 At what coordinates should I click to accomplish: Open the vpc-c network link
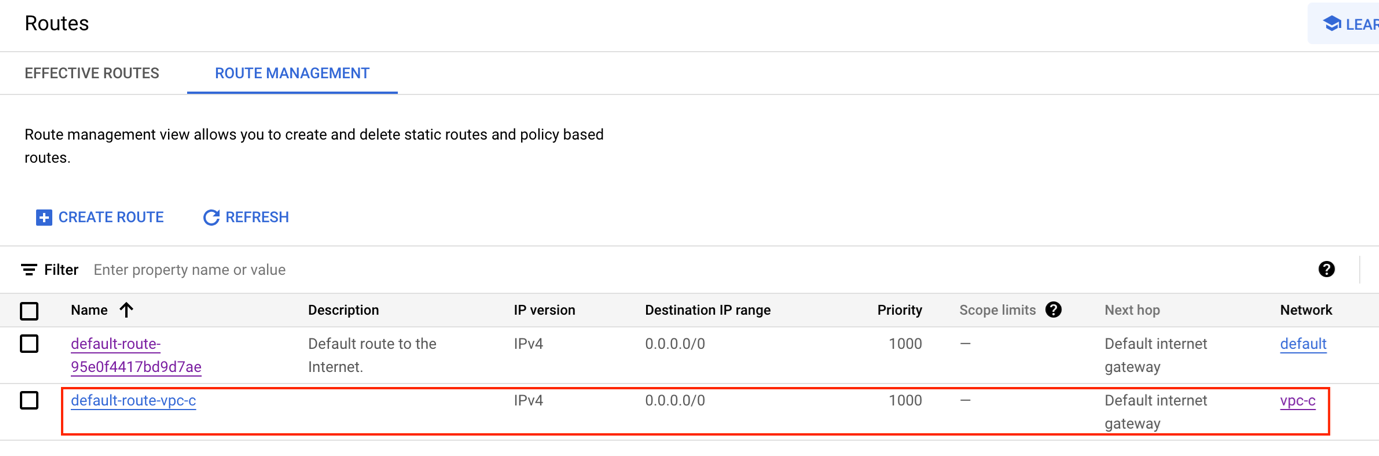click(x=1297, y=400)
